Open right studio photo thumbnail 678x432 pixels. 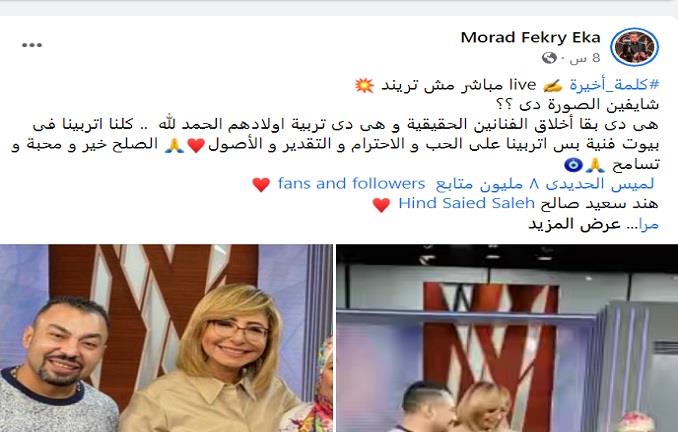pyautogui.click(x=507, y=338)
